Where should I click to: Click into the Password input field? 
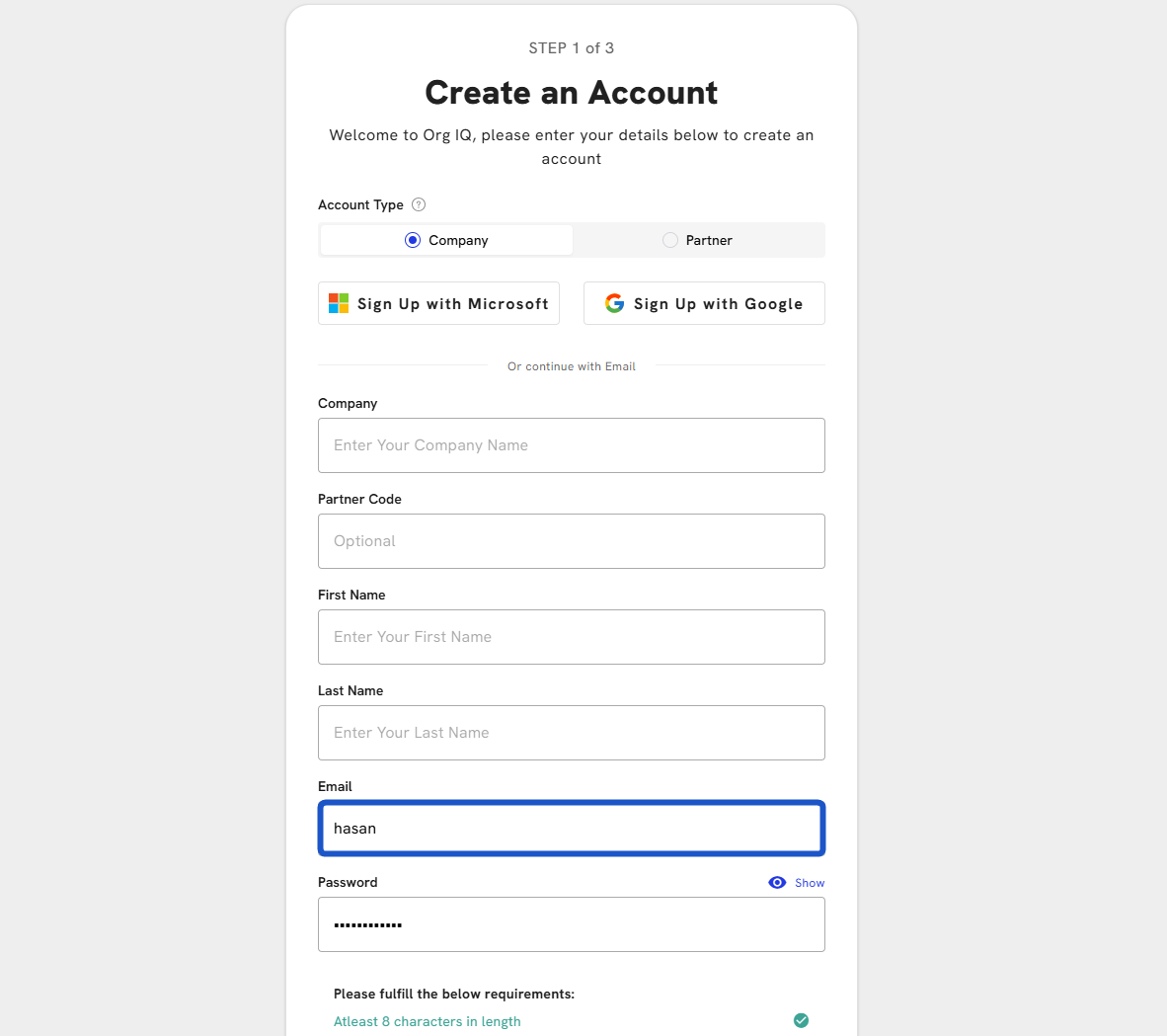pyautogui.click(x=571, y=924)
